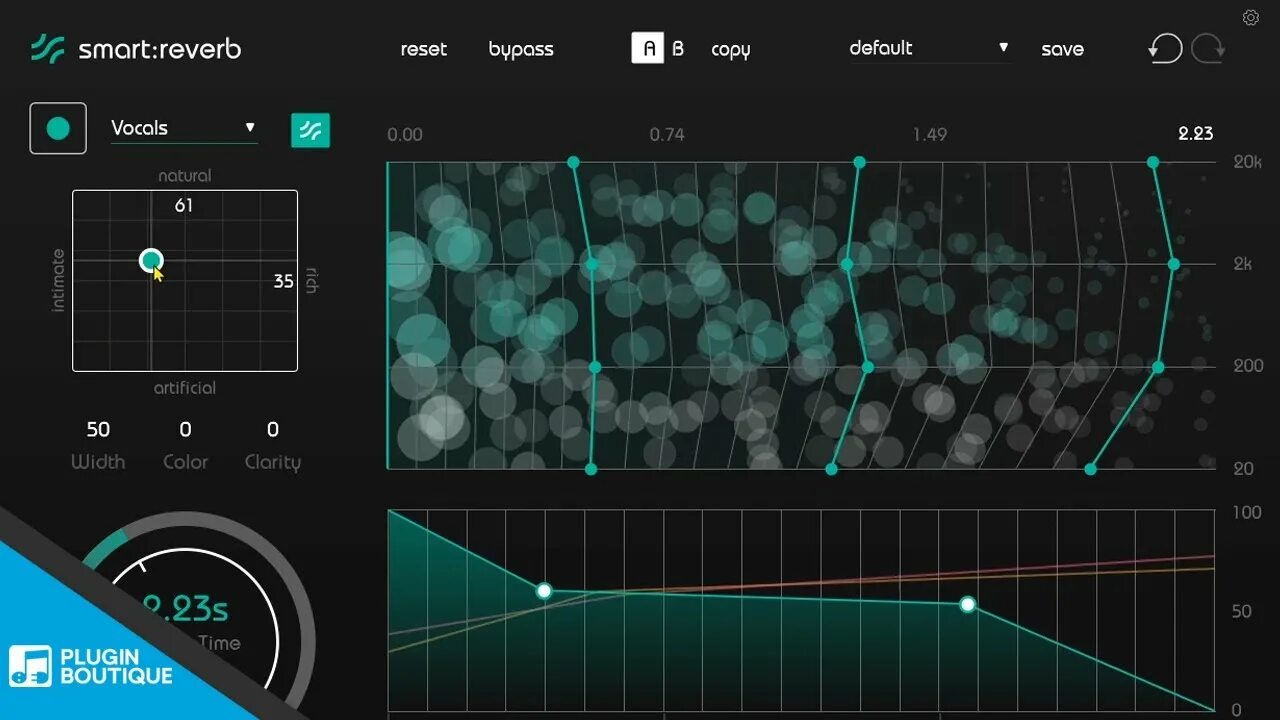Click first envelope point in lower graph
The width and height of the screenshot is (1280, 720).
point(544,591)
